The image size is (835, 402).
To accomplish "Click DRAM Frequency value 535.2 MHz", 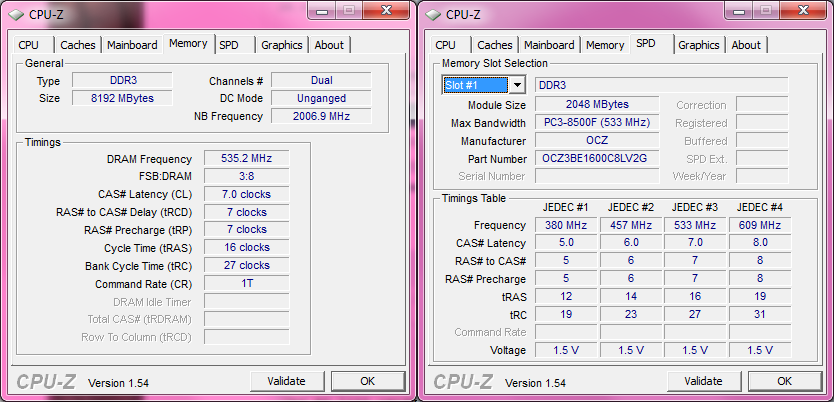I will click(247, 158).
